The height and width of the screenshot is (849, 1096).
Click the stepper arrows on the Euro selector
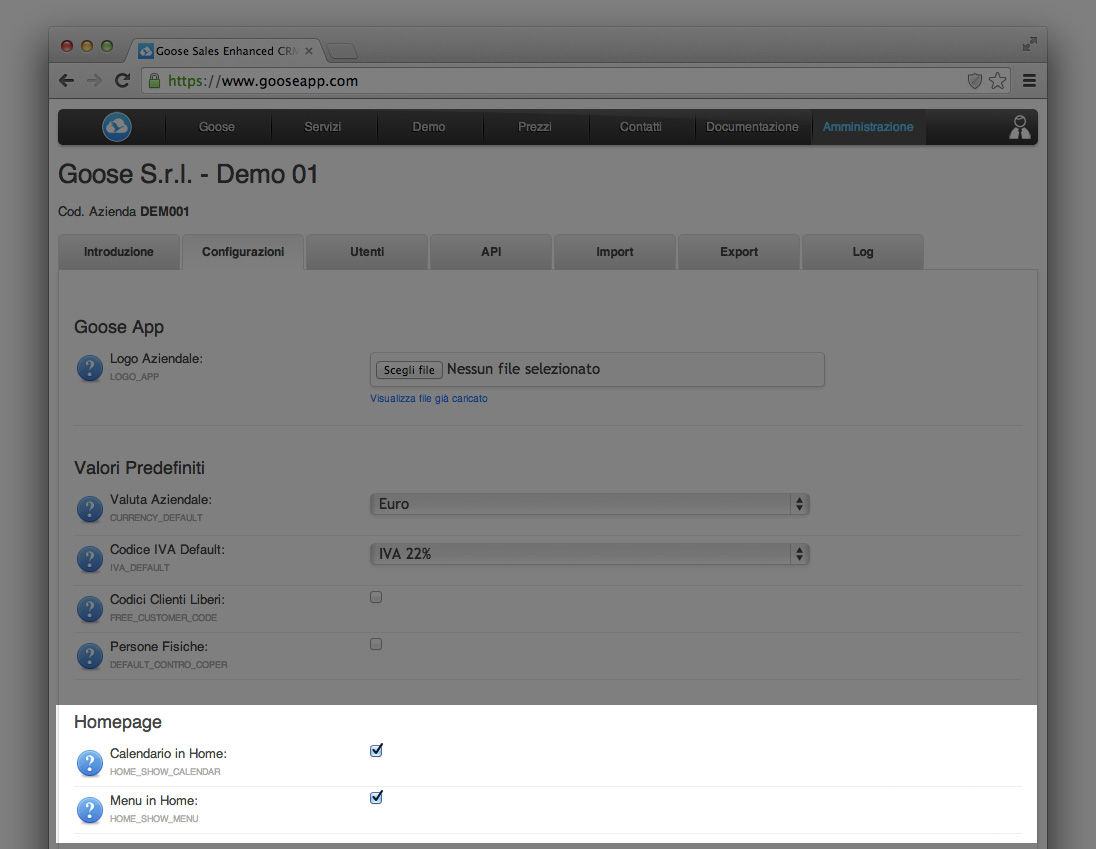(x=799, y=504)
